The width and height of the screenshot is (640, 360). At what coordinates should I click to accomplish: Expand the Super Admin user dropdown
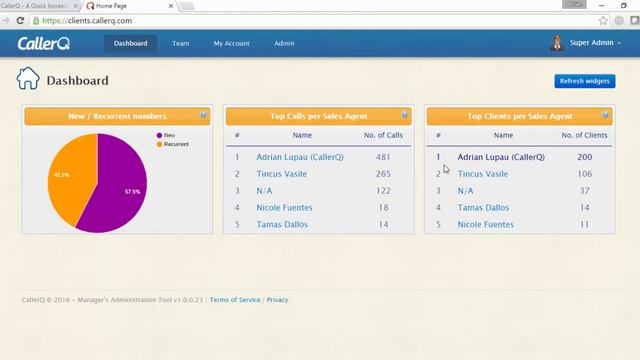[596, 43]
